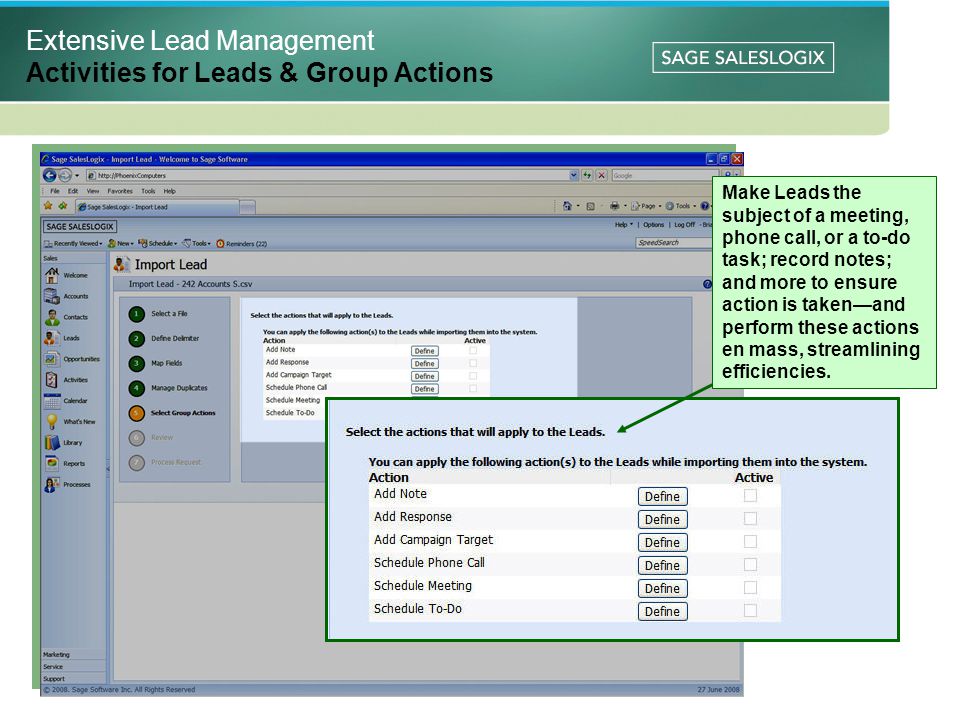Open the Schedule dropdown in SalesLogix toolbar
The image size is (960, 720).
coord(158,244)
